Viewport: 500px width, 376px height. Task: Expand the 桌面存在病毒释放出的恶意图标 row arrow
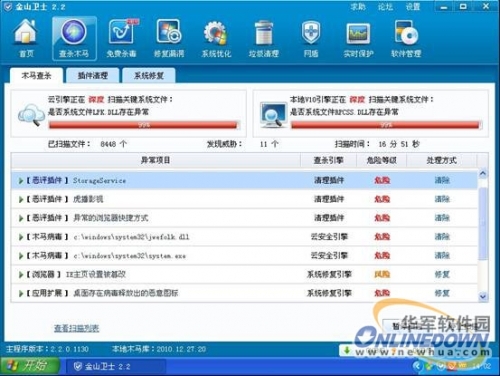[x=21, y=293]
